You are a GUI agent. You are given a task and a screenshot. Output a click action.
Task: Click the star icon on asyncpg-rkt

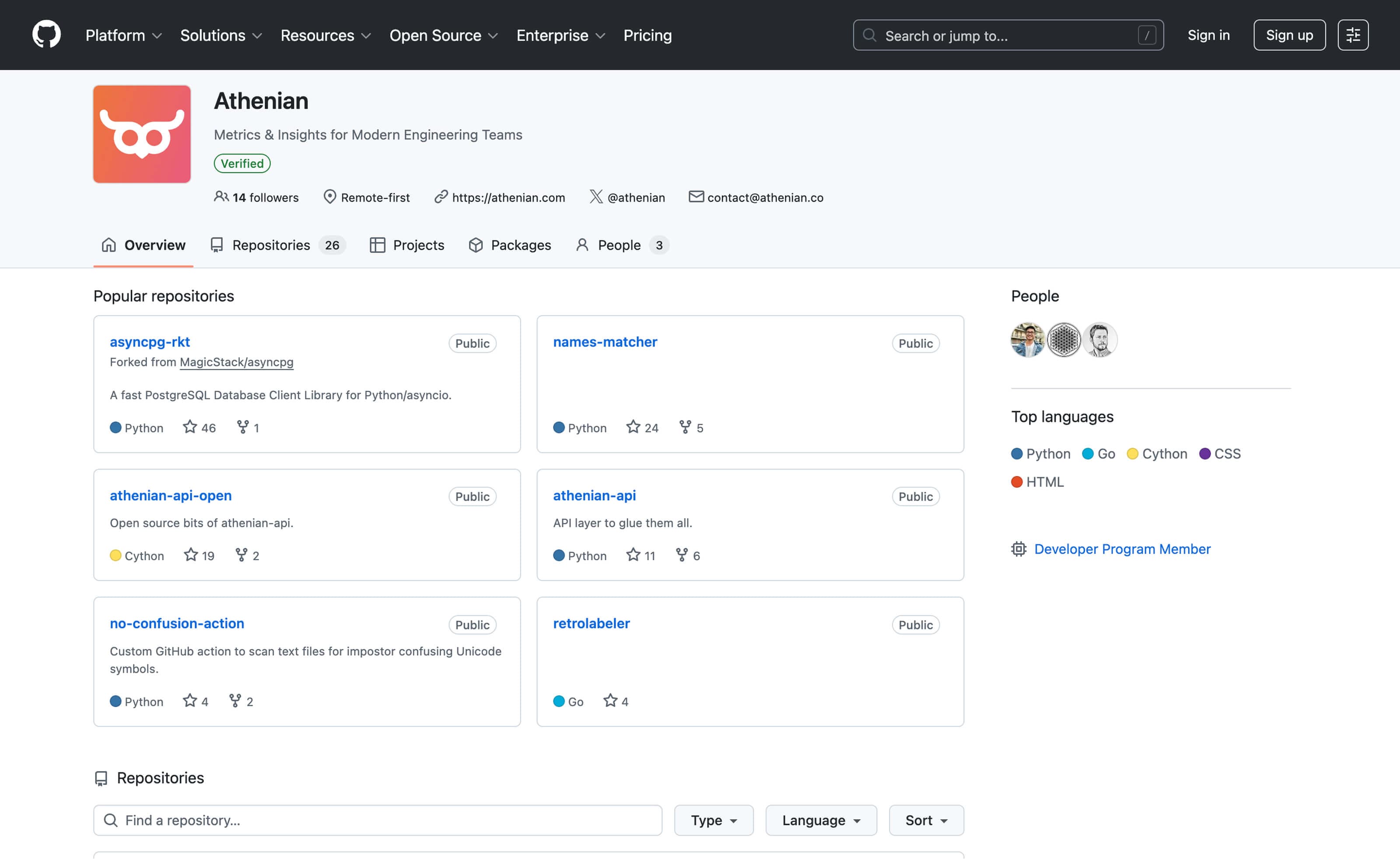click(190, 427)
